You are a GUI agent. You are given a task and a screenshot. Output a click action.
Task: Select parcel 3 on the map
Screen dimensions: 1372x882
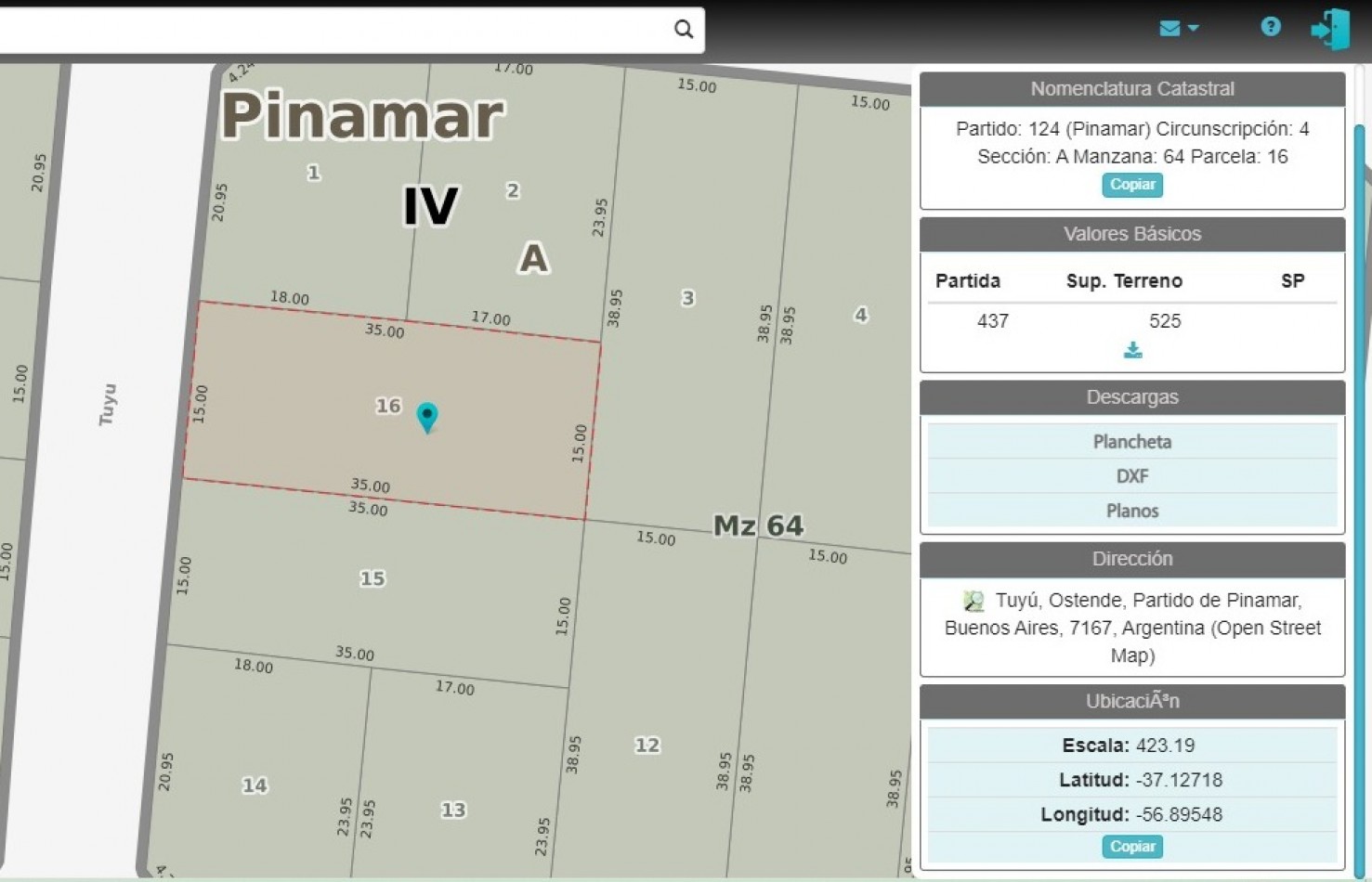(687, 298)
